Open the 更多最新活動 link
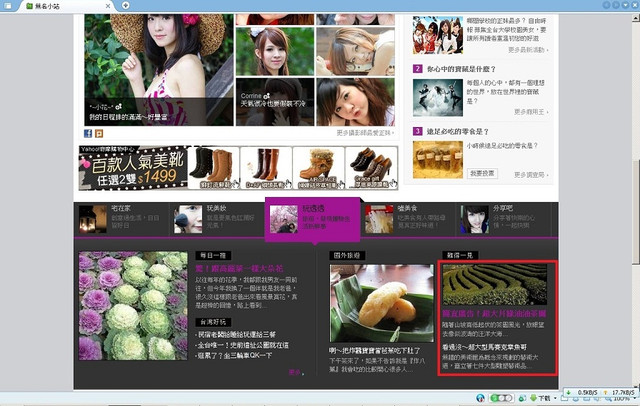Viewport: 640px width, 406px height. click(528, 50)
